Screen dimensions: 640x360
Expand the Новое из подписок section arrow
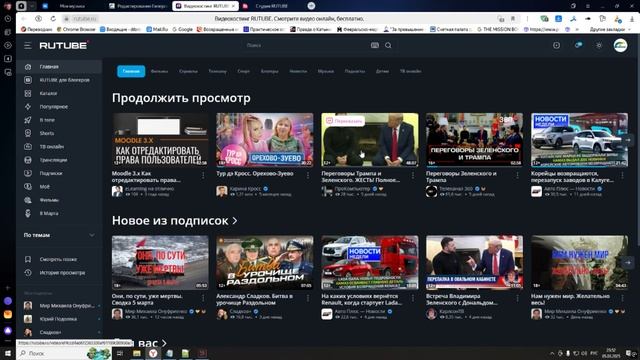(235, 221)
